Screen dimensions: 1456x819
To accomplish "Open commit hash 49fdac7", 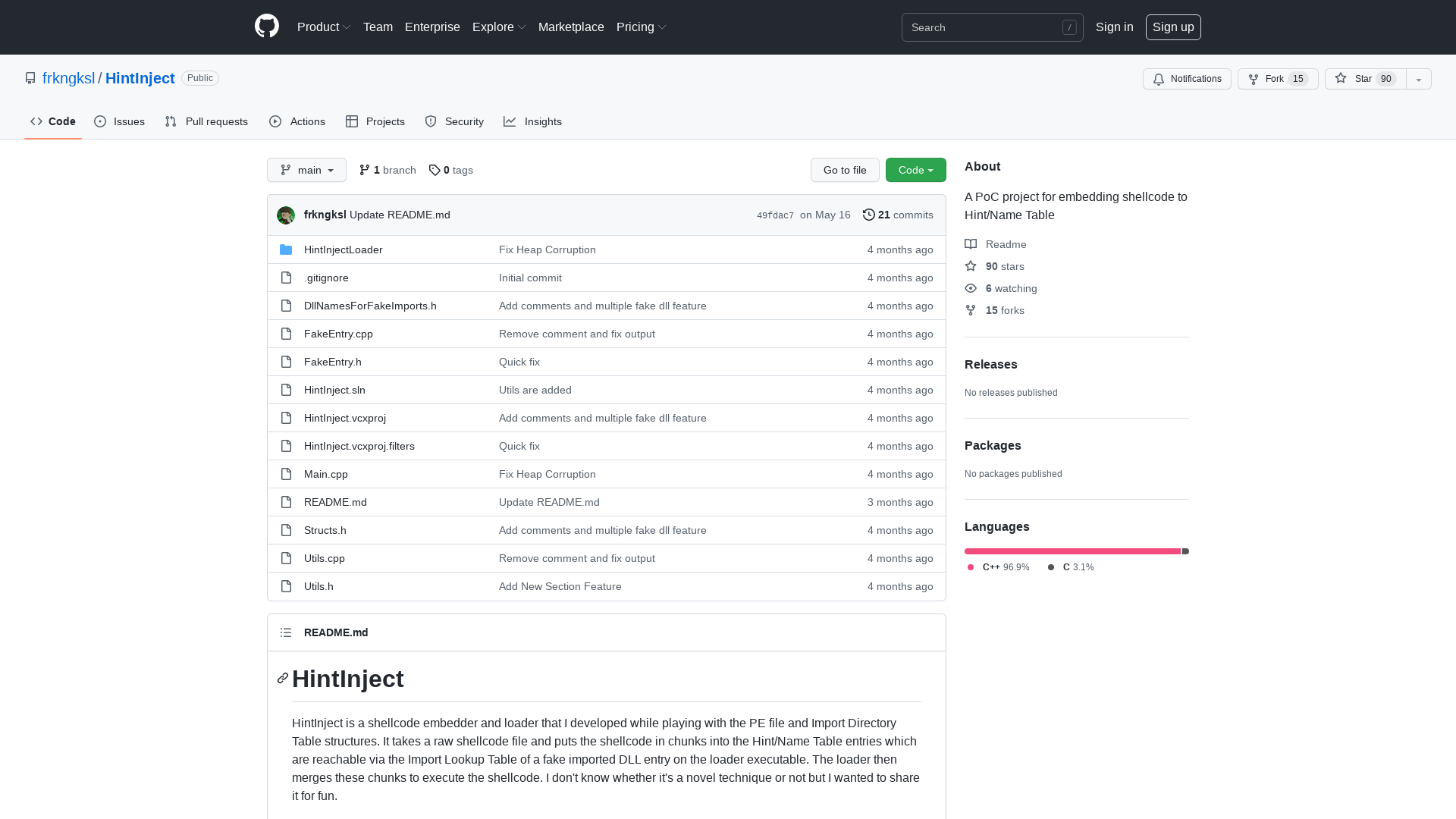I will coord(775,215).
